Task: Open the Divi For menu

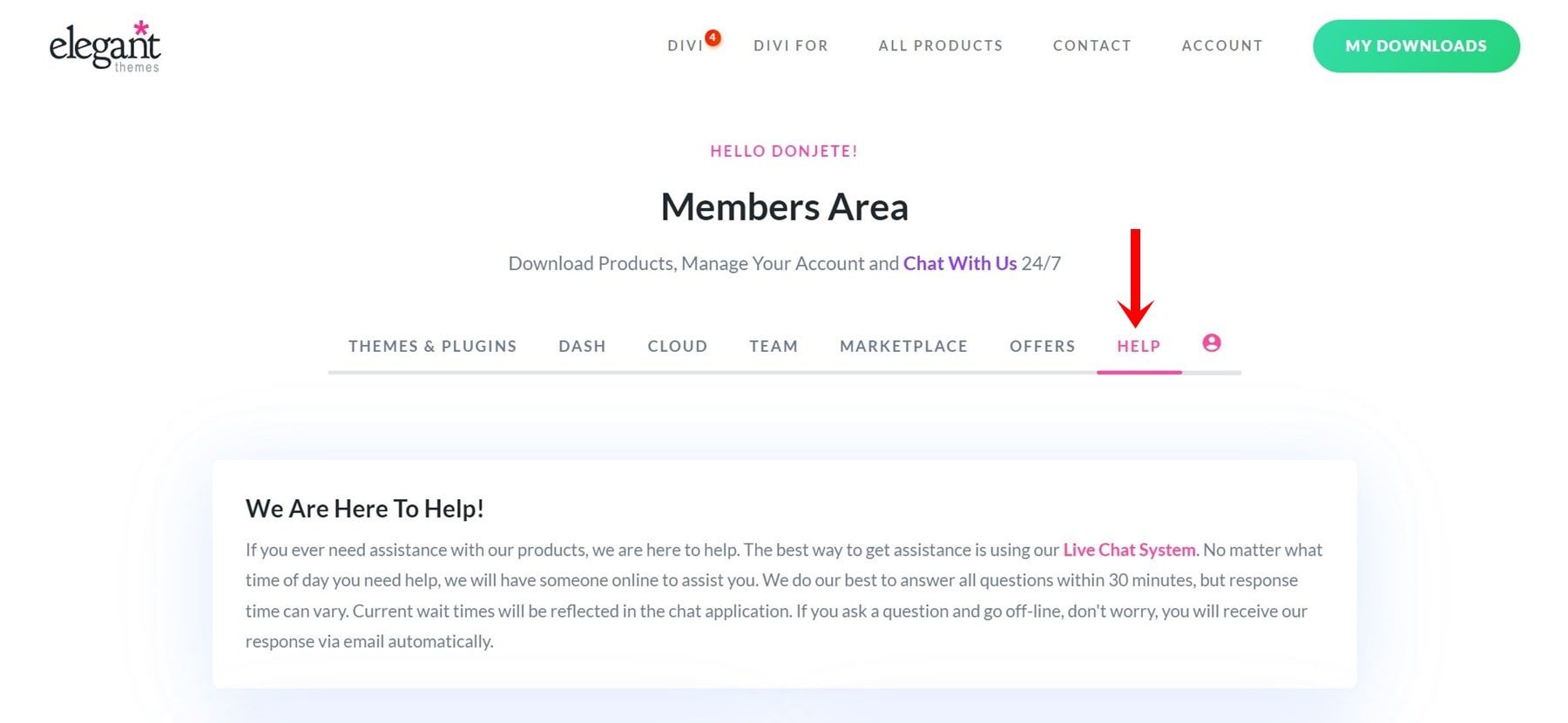Action: point(790,46)
